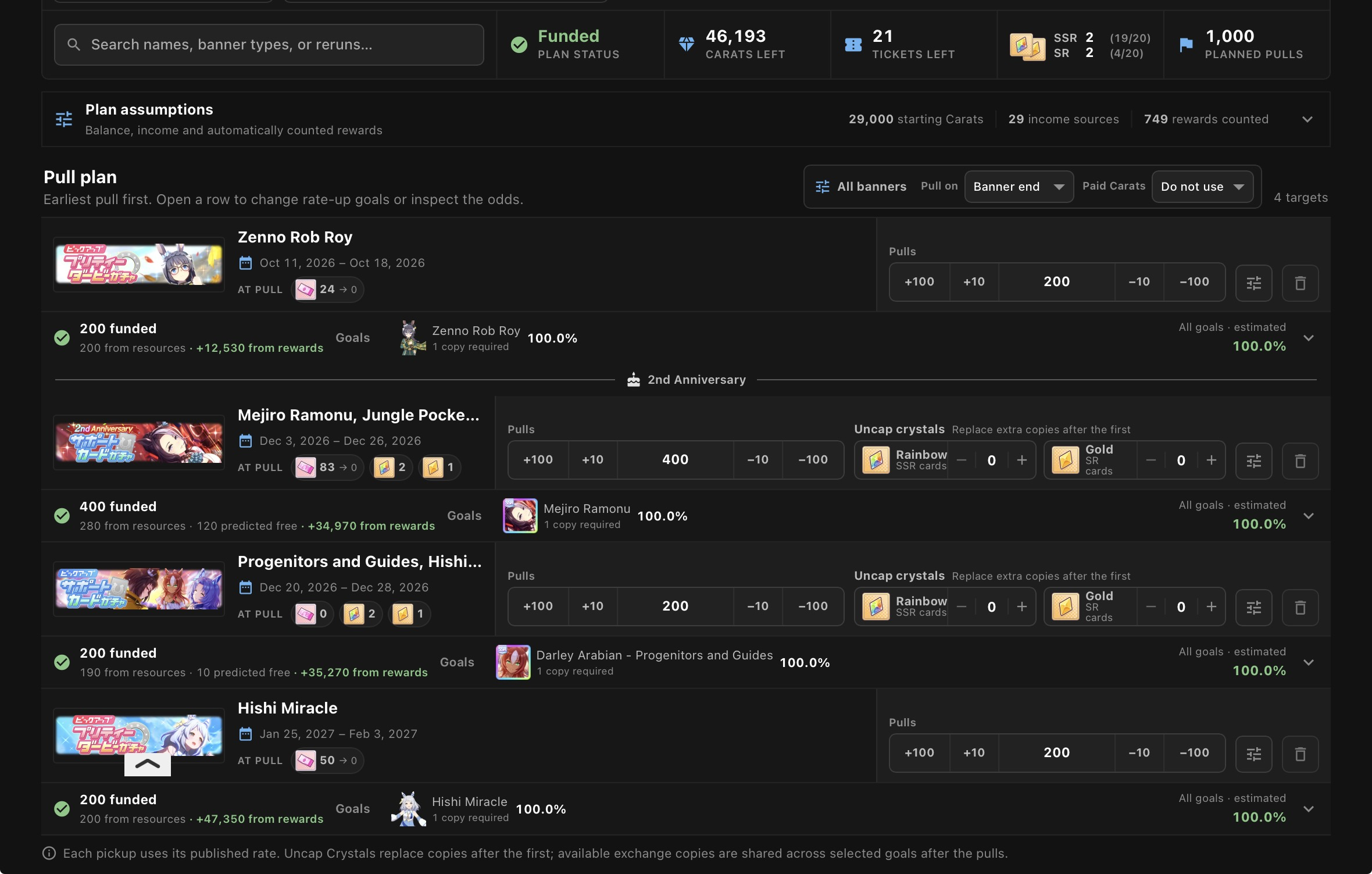Open settings sliders for Progenitors and Guides banner

pyautogui.click(x=1253, y=607)
